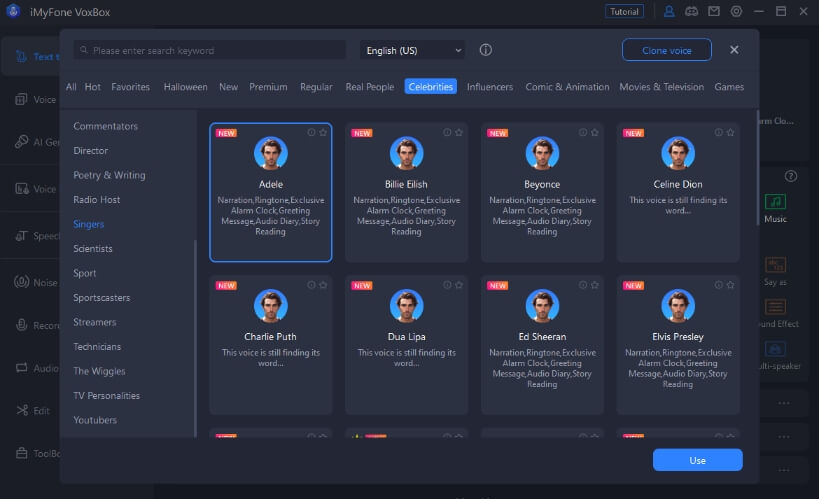Select TV Personalities in the subcategory list

click(107, 396)
